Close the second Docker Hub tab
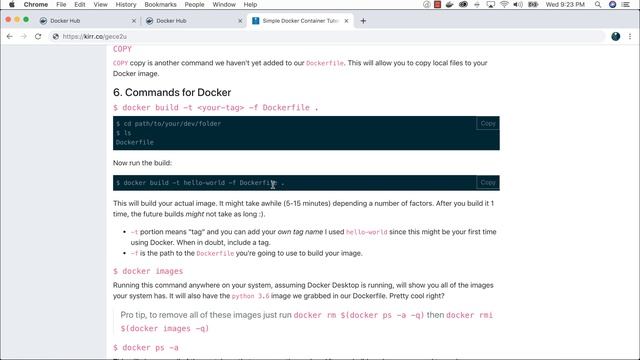The height and width of the screenshot is (360, 640). click(x=240, y=21)
